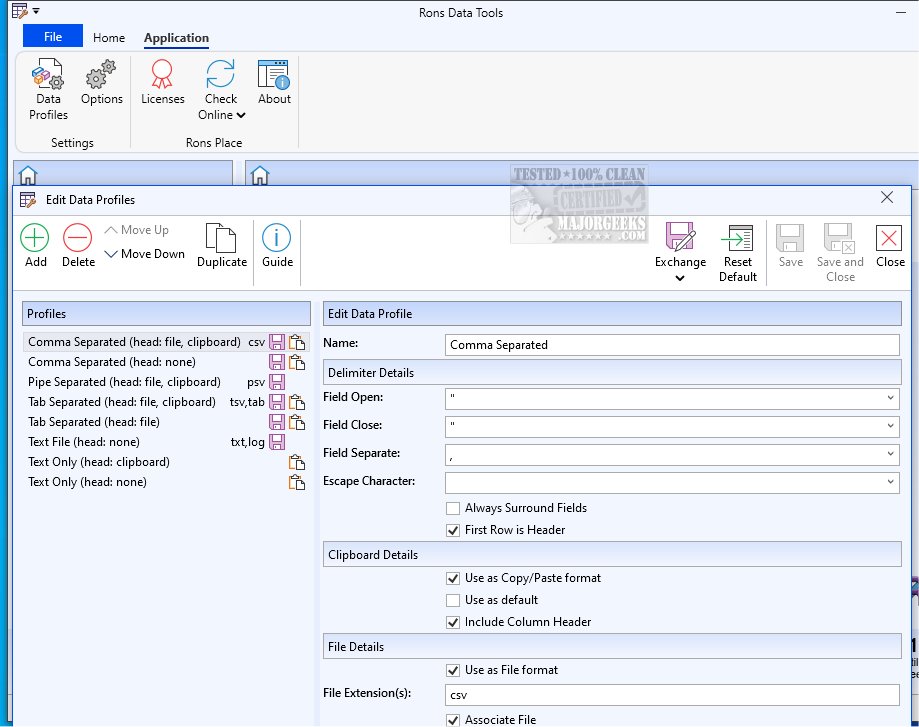919x727 pixels.
Task: Click clipboard icon on Text Only (head: none)
Action: coord(297,482)
